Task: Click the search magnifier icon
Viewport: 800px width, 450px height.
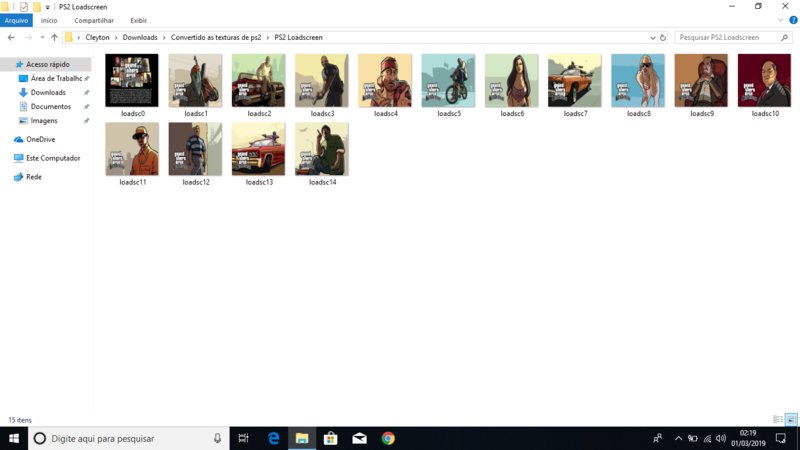Action: pos(785,37)
